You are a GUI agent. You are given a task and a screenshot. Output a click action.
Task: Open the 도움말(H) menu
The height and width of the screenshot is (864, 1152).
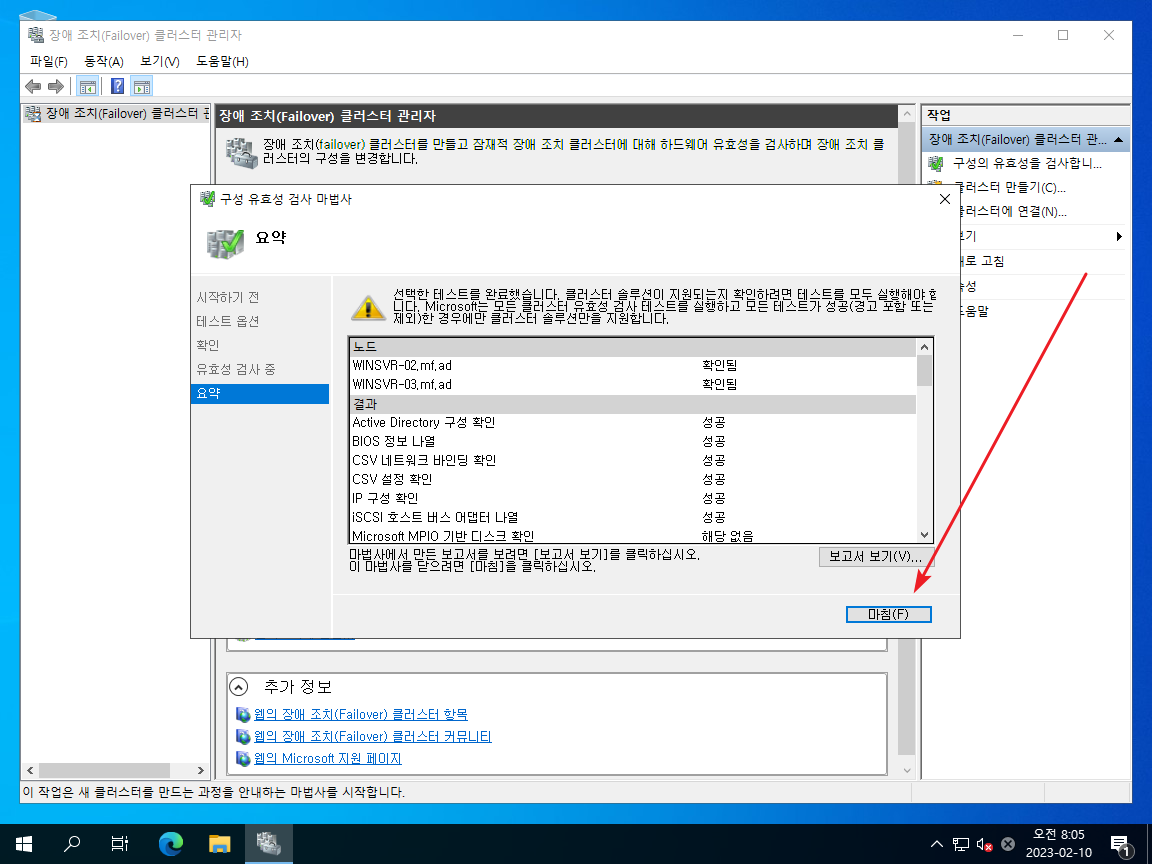[x=222, y=62]
